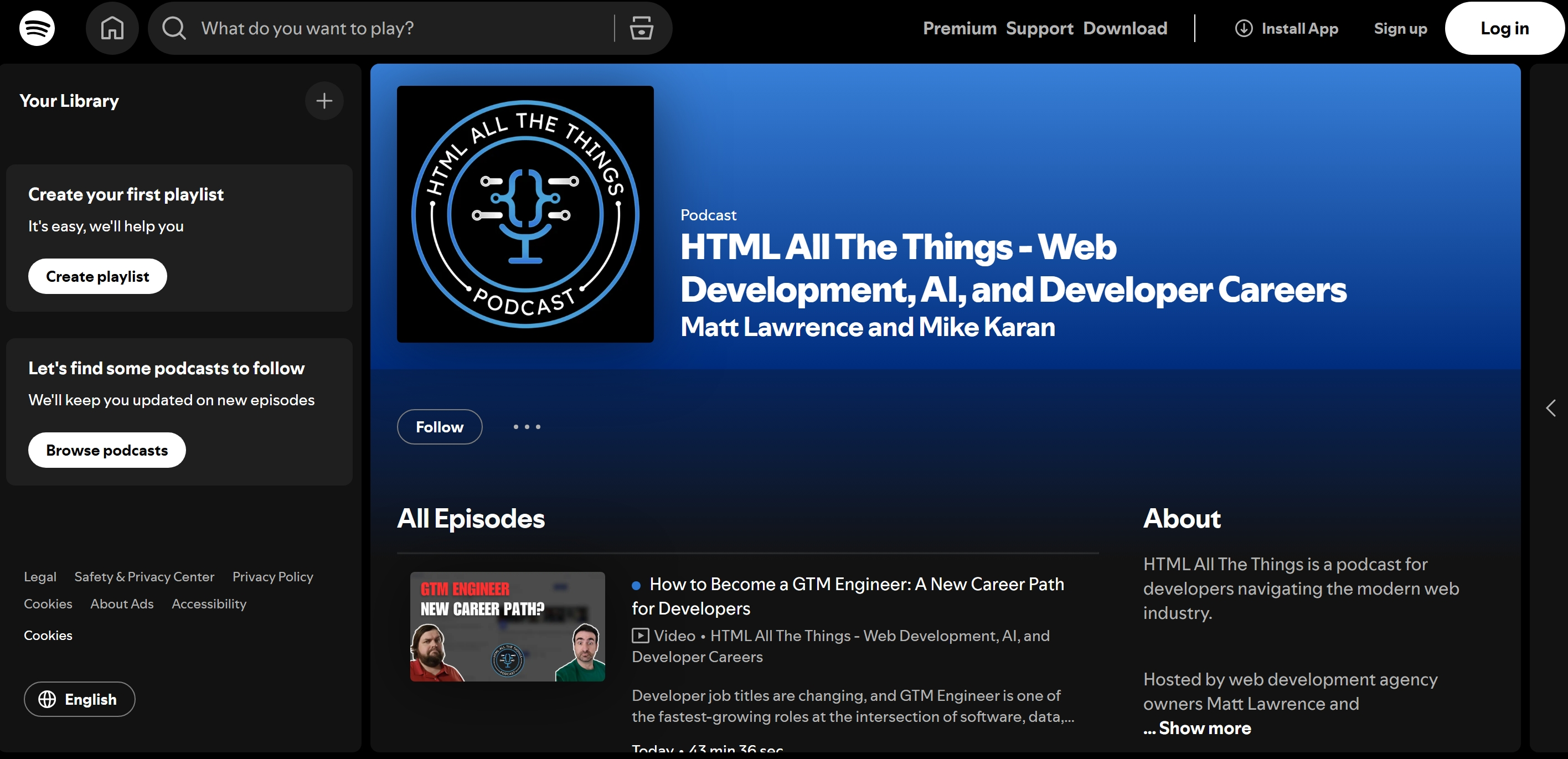The width and height of the screenshot is (1568, 759).
Task: Click Create playlist button
Action: (97, 276)
